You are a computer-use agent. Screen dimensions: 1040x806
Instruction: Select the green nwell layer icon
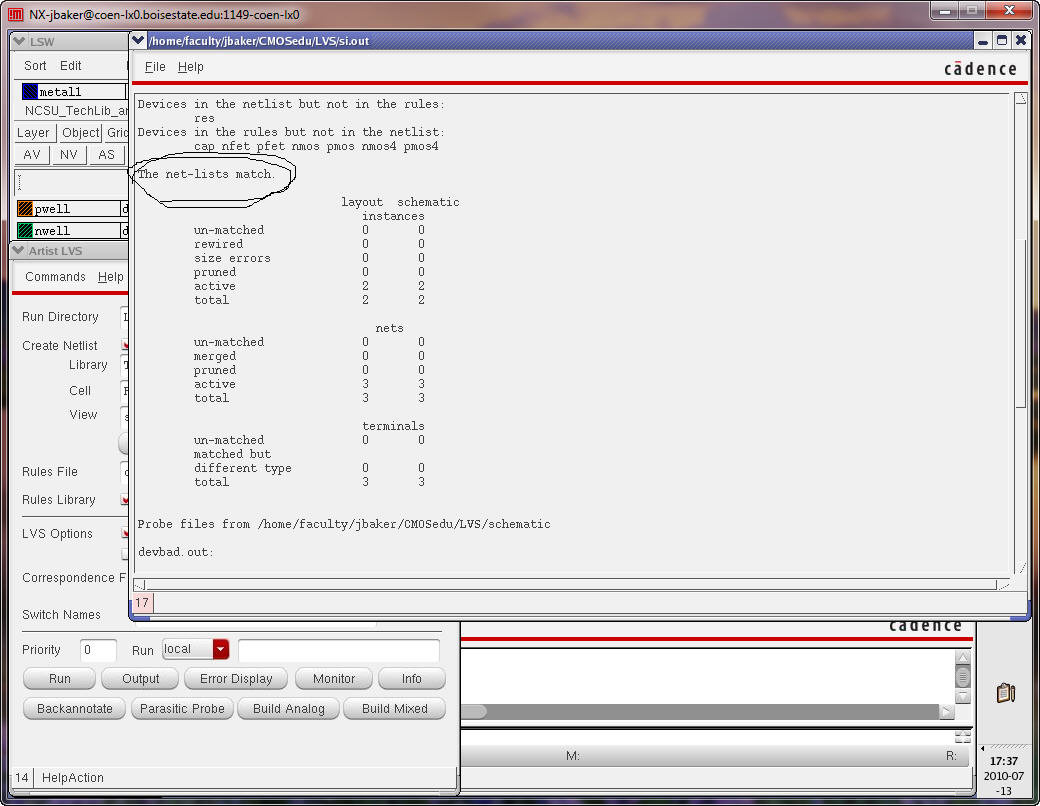(x=26, y=231)
